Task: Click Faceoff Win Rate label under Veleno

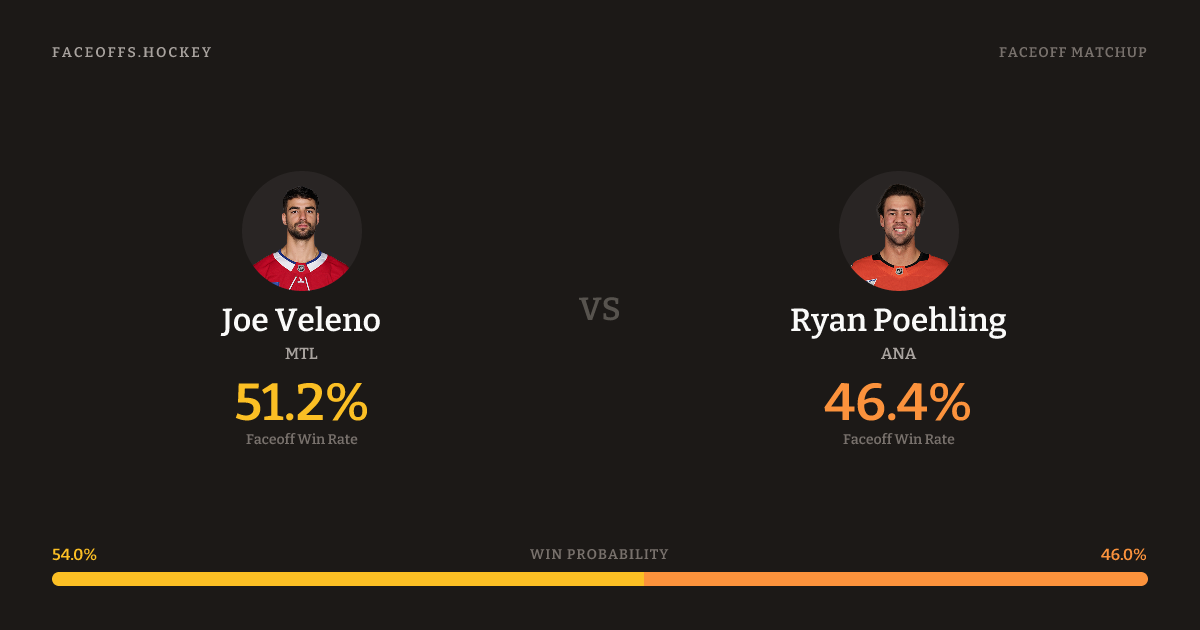Action: (x=301, y=439)
